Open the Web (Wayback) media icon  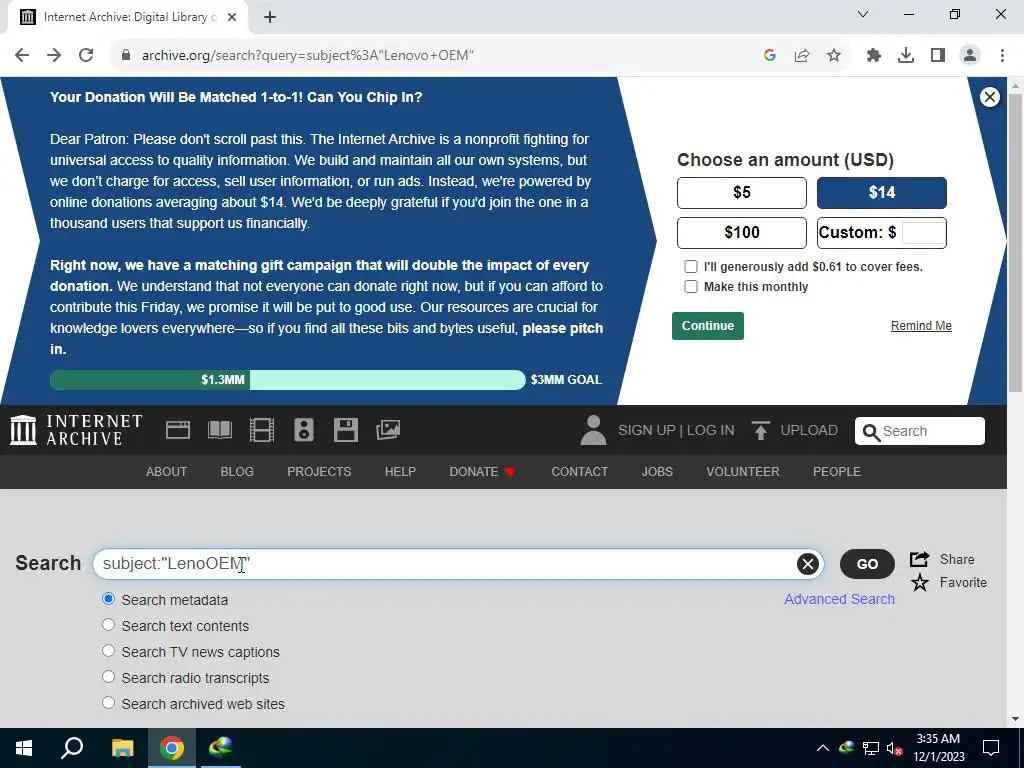pyautogui.click(x=178, y=430)
